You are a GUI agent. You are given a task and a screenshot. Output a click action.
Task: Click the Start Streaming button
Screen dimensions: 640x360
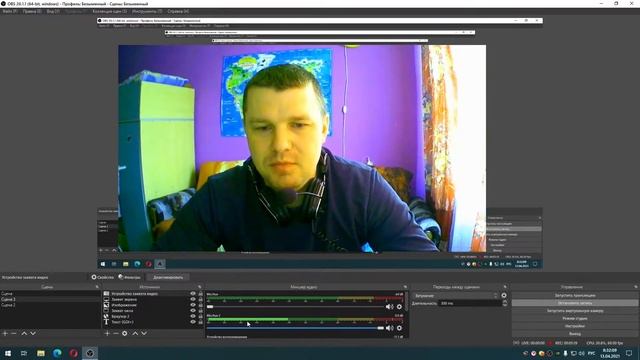pyautogui.click(x=575, y=295)
